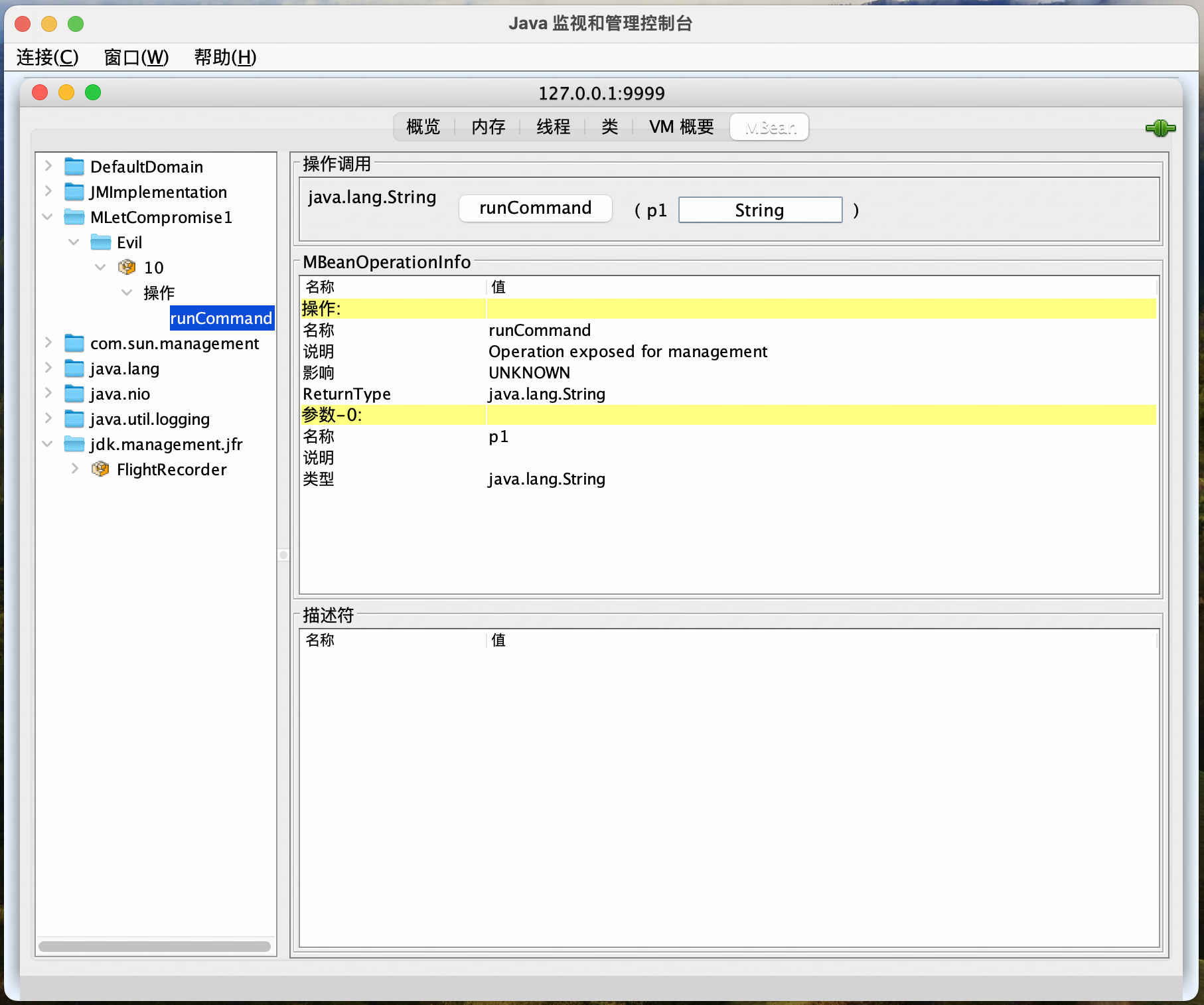1204x1005 pixels.
Task: Click the MLetCompromise1 folder icon
Action: pyautogui.click(x=74, y=216)
